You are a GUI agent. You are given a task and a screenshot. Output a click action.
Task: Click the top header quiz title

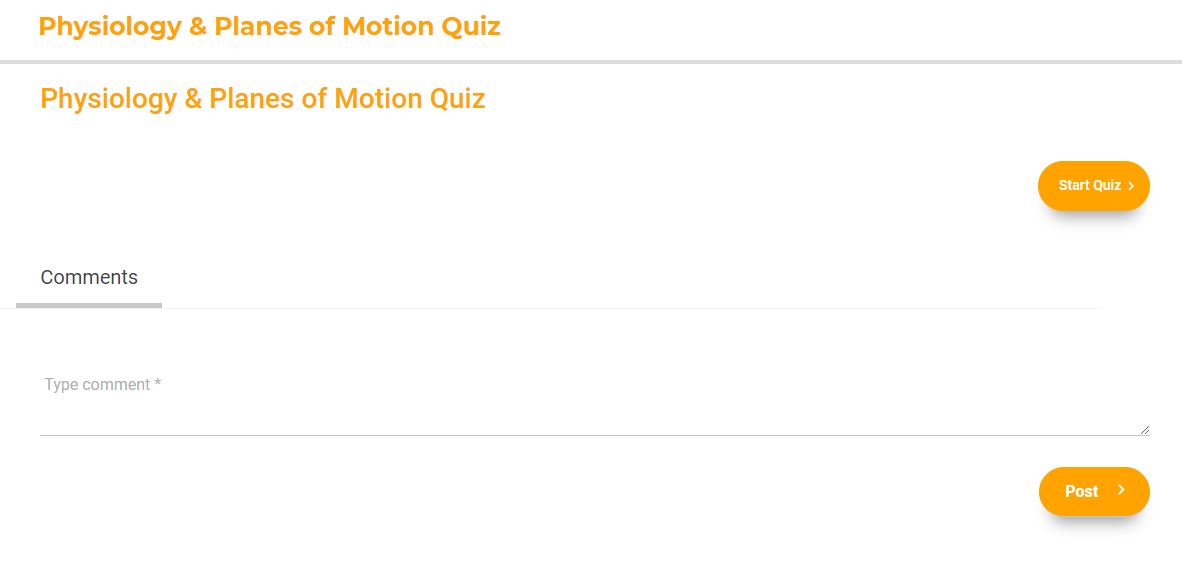269,27
